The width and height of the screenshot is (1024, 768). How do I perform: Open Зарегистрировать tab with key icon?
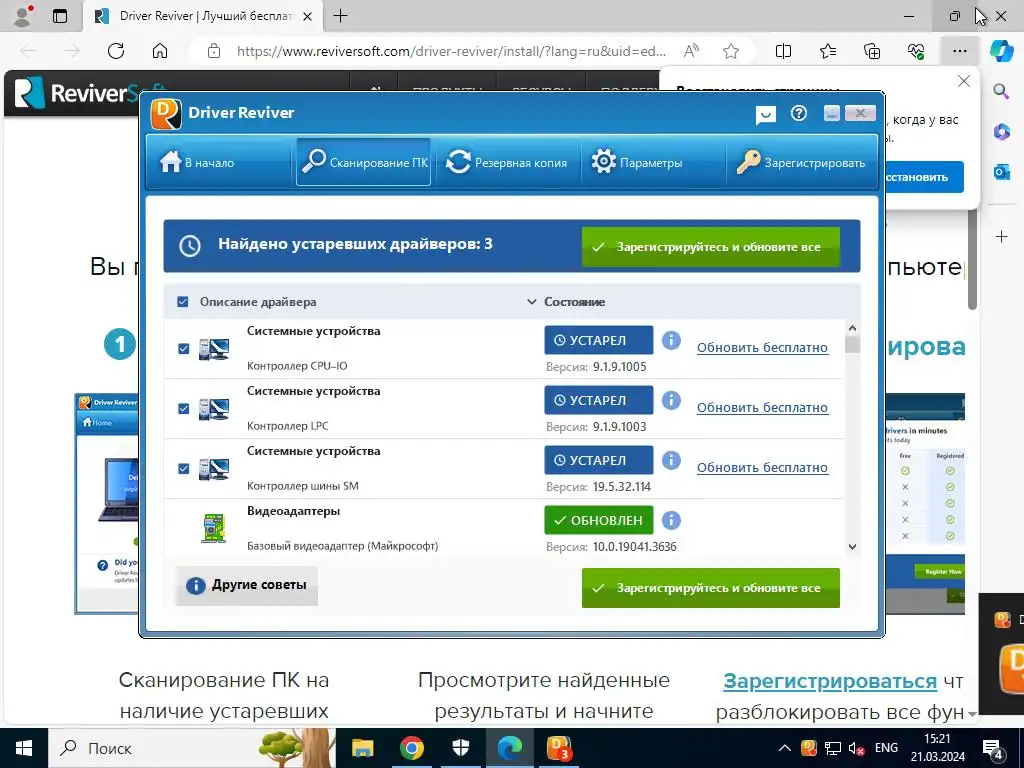[x=801, y=162]
